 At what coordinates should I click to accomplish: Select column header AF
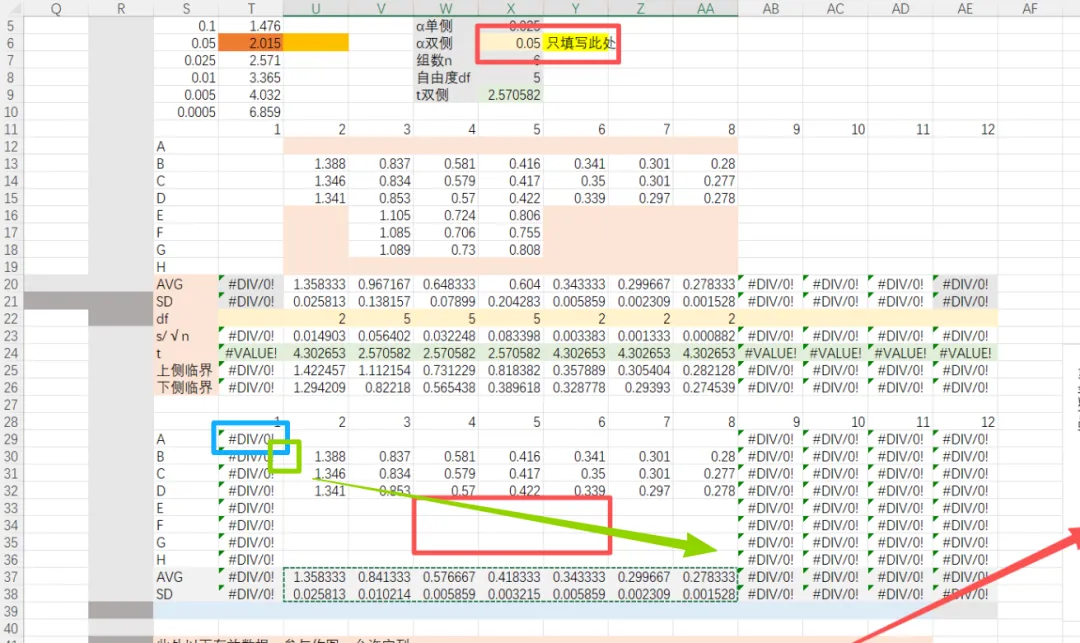[1030, 8]
